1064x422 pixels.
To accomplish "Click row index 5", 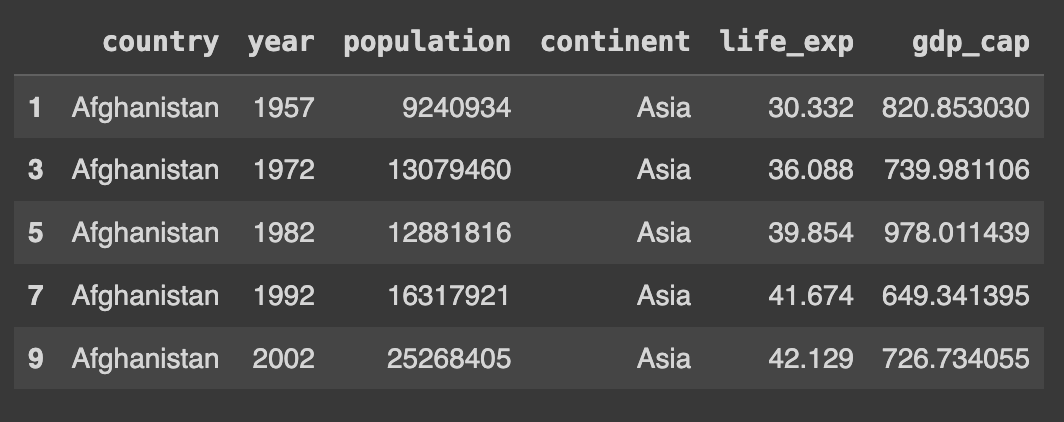I will pos(35,233).
